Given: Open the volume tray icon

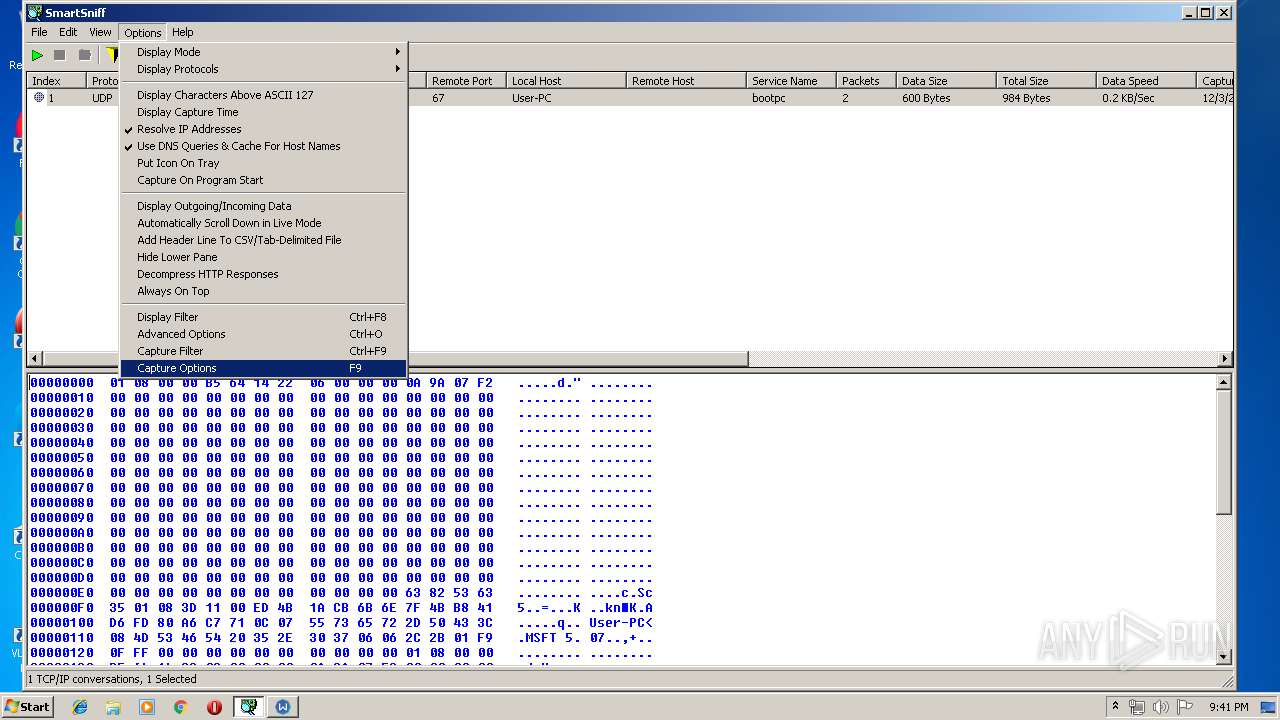Looking at the screenshot, I should tap(1160, 707).
